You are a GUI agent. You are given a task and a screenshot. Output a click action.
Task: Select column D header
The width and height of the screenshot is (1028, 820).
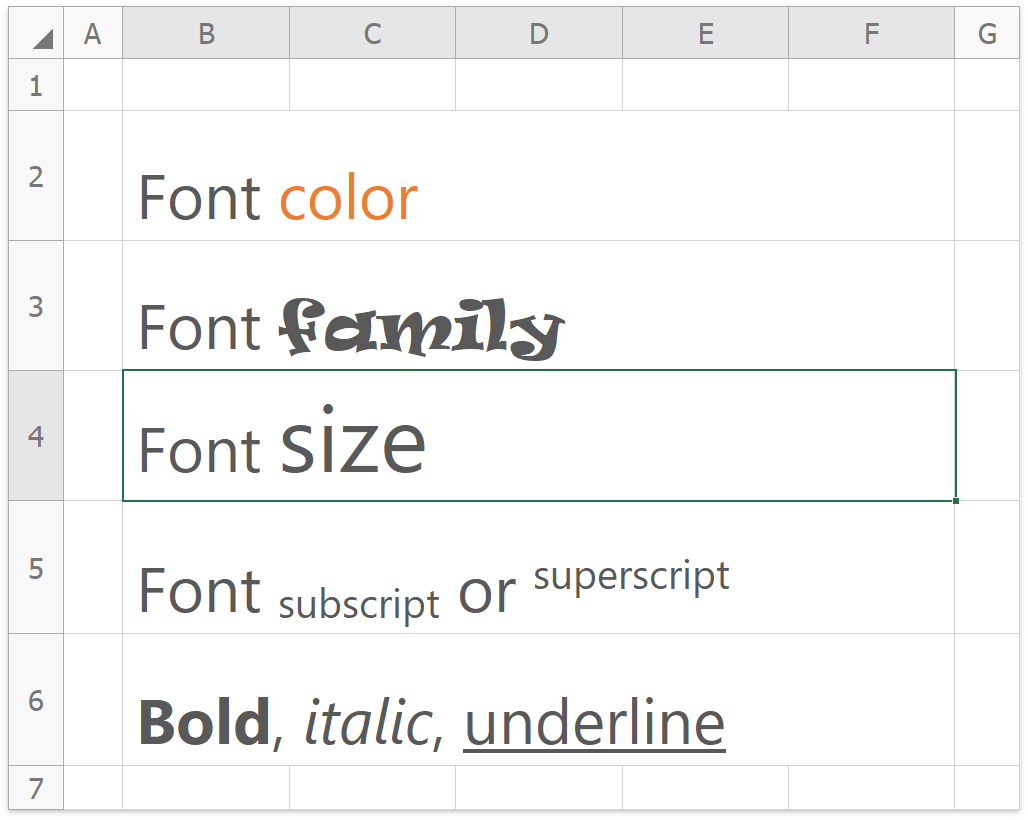click(539, 34)
